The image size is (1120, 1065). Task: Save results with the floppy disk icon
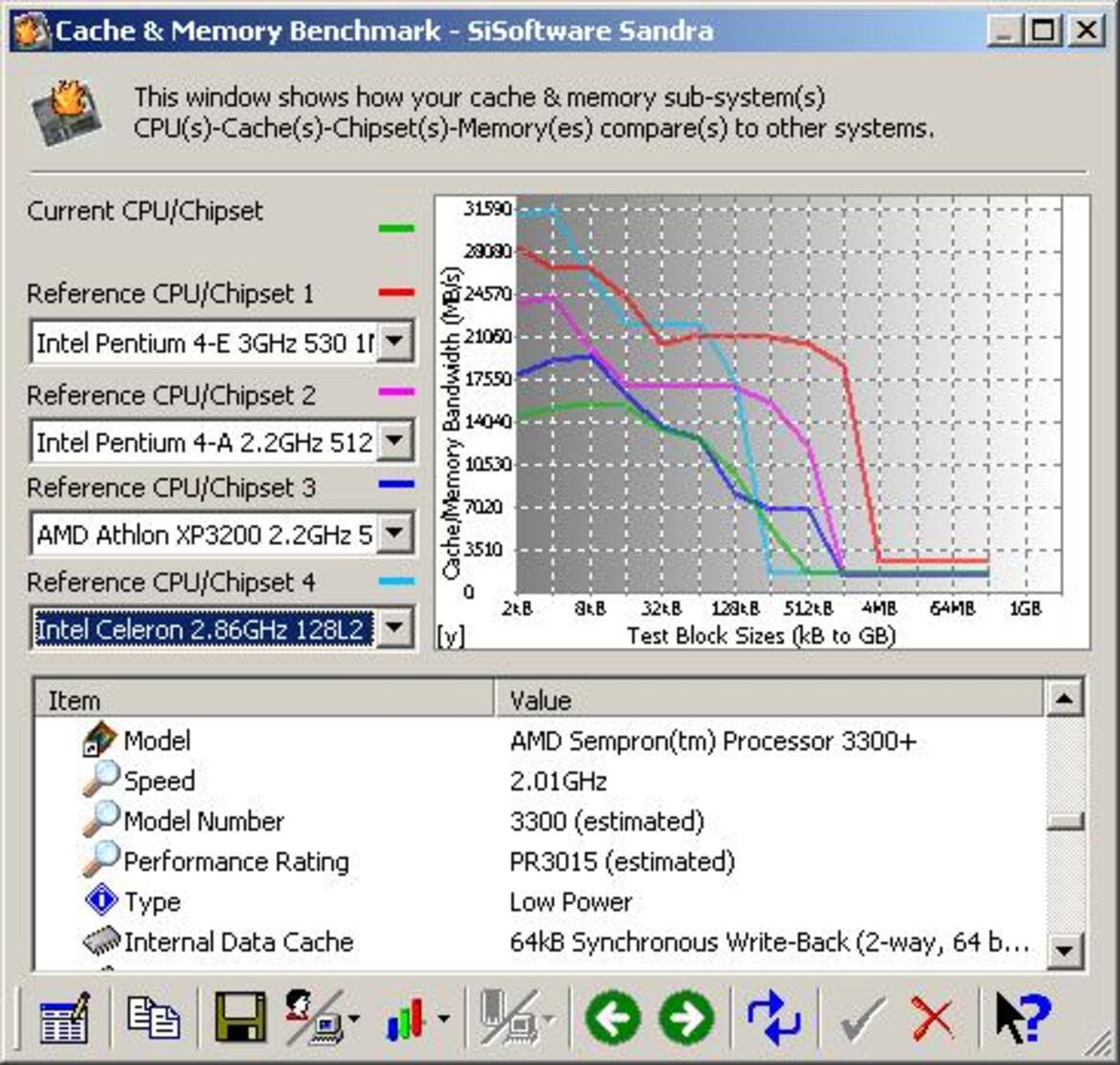click(x=240, y=1016)
